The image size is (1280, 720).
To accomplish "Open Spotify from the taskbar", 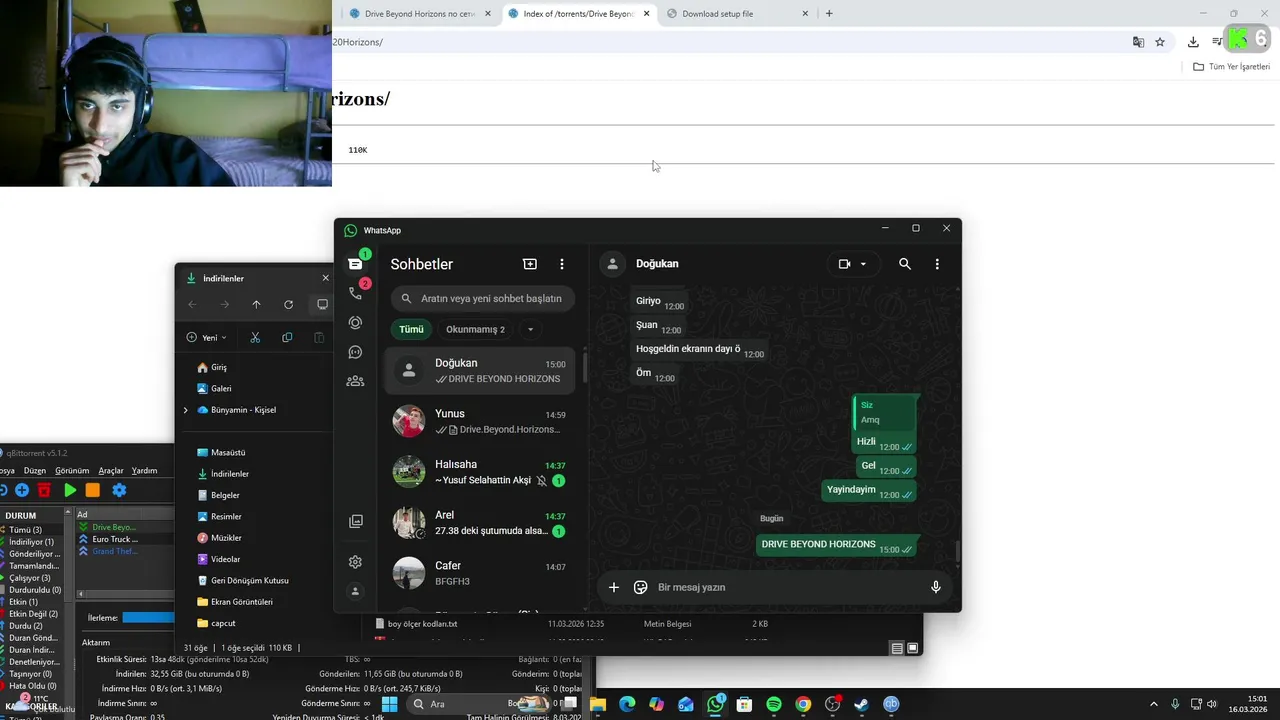I will click(774, 704).
